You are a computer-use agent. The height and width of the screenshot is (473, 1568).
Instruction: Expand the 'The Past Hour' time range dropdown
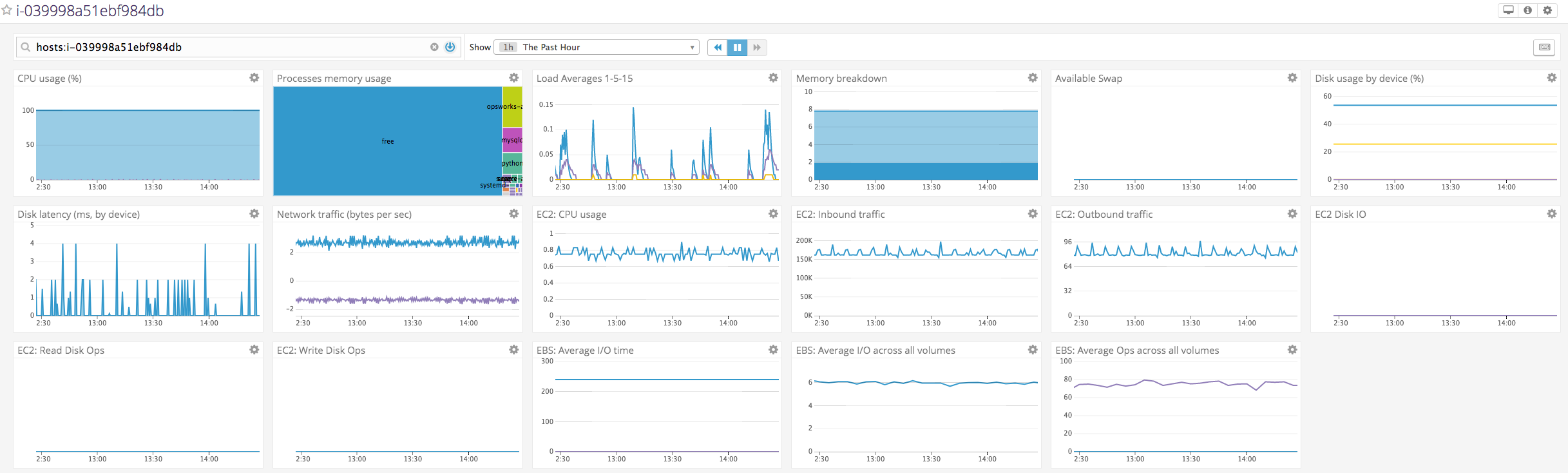[x=597, y=47]
